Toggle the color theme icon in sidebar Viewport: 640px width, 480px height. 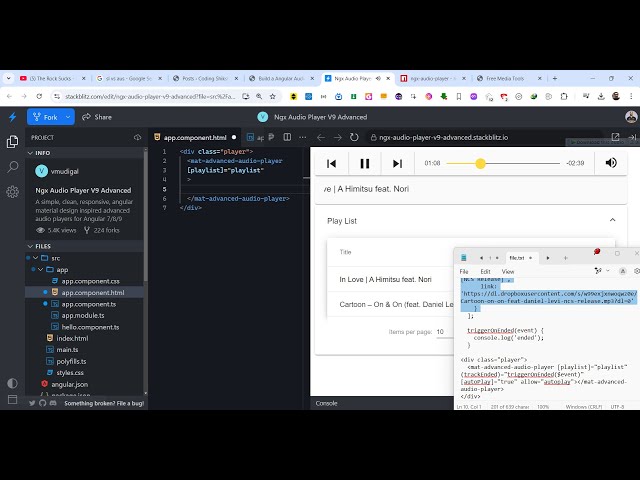[x=12, y=383]
